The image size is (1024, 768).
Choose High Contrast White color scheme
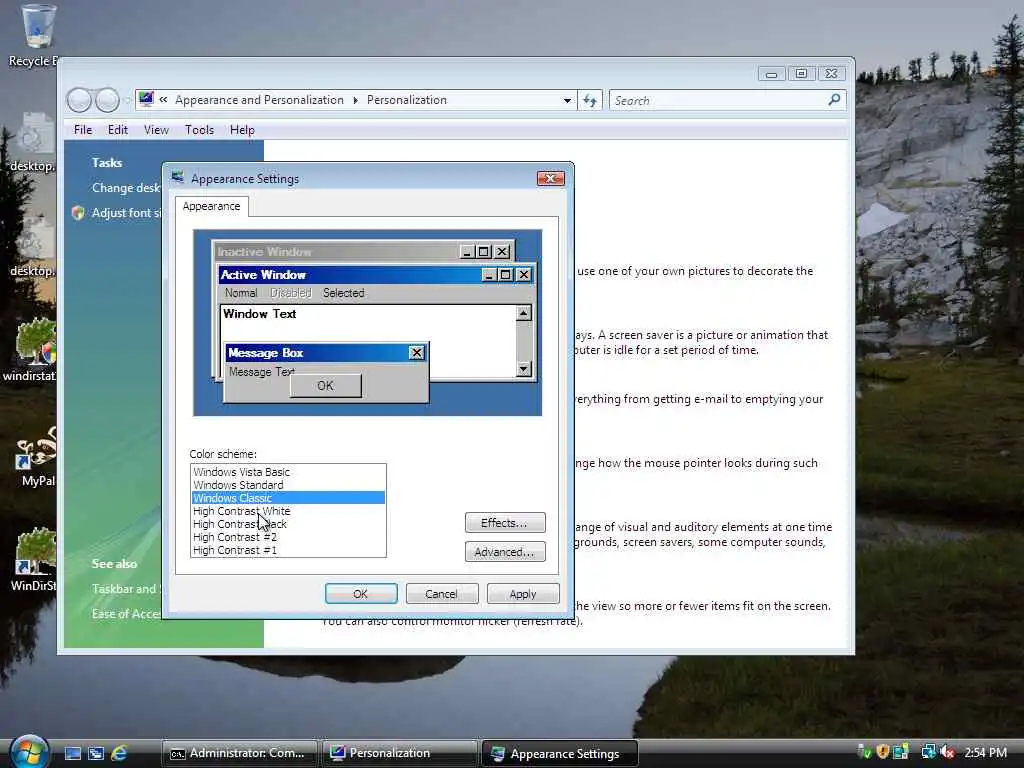pos(288,511)
